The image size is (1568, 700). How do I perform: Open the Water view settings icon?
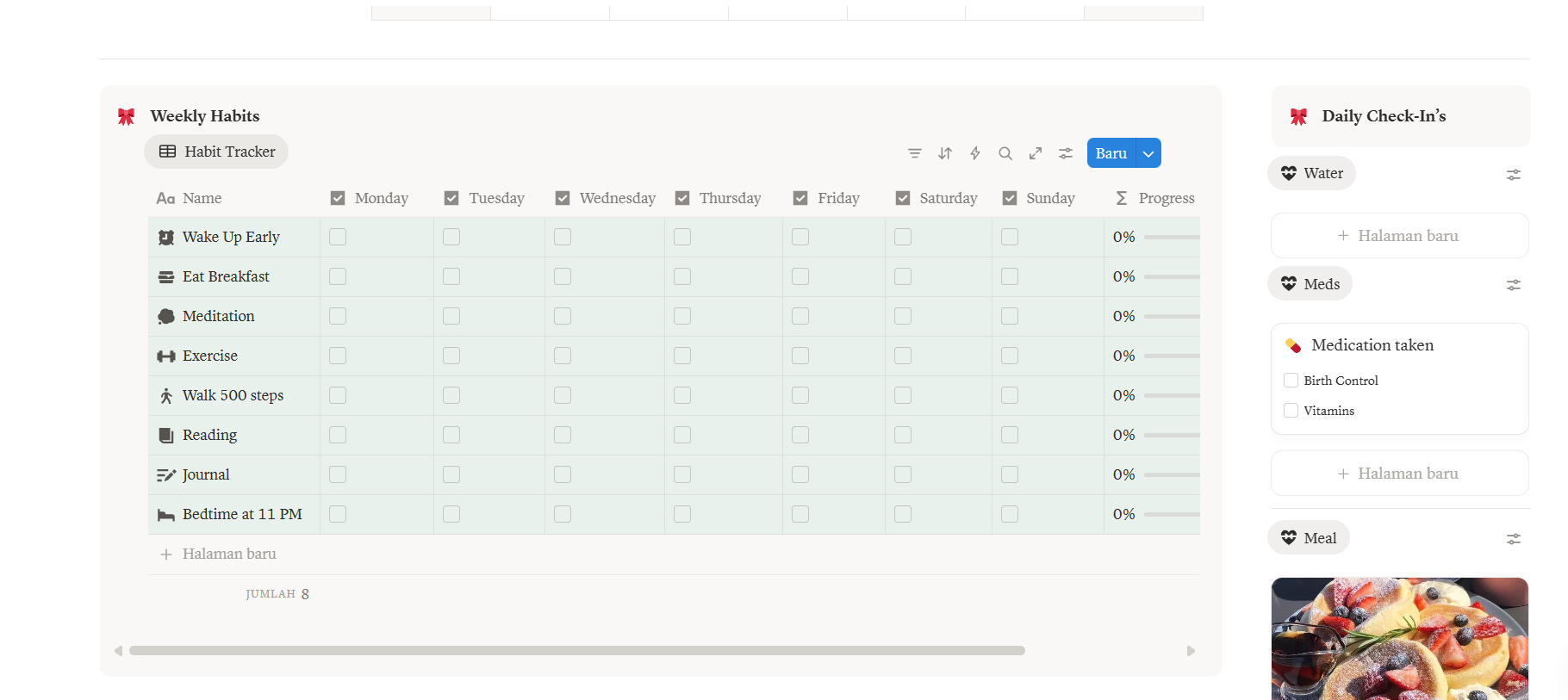(1513, 175)
